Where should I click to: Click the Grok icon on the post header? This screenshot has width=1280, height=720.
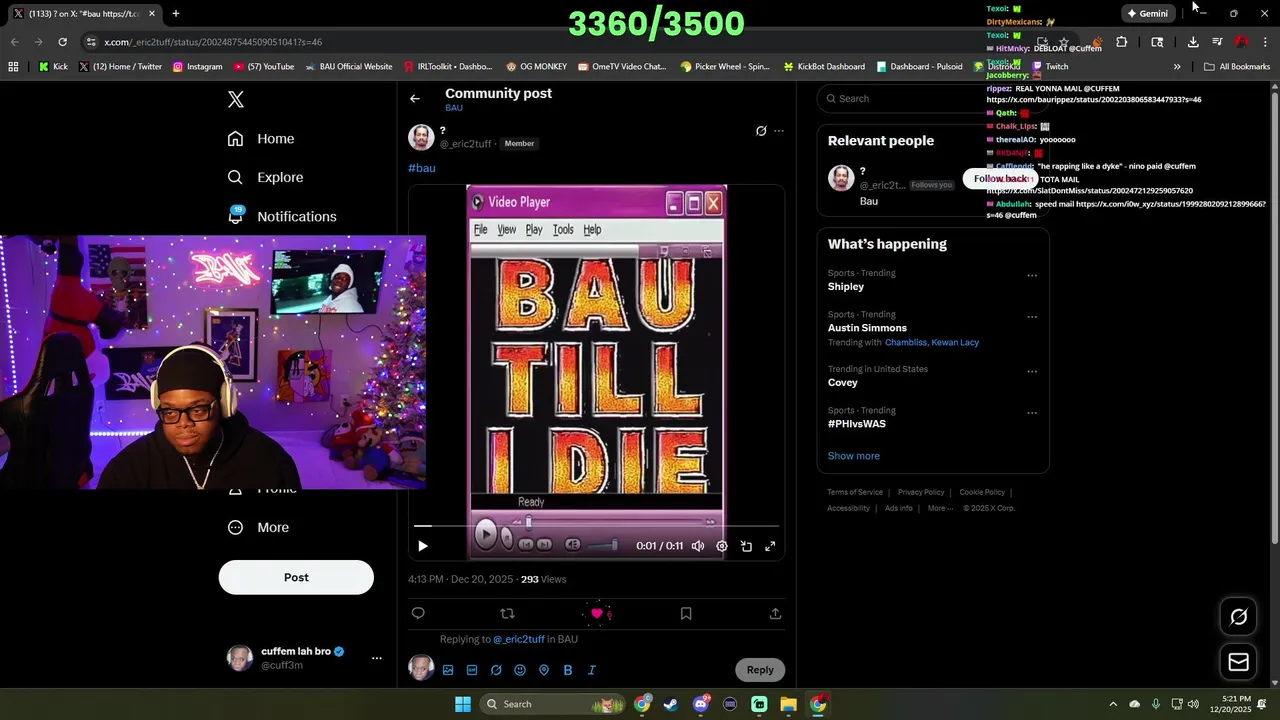pyautogui.click(x=761, y=131)
